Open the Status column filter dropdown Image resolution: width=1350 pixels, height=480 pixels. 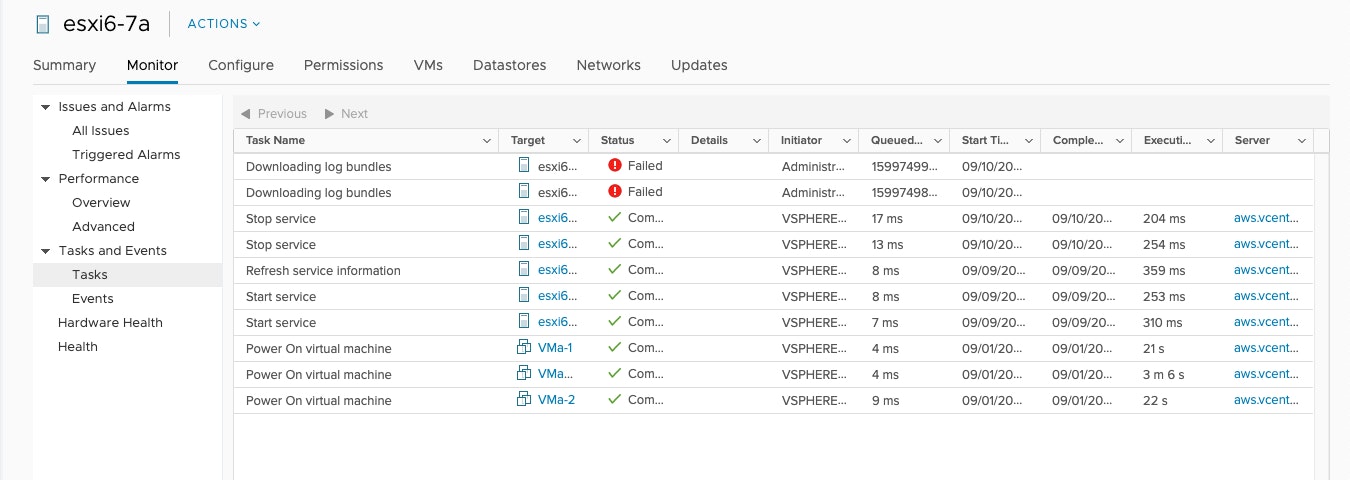tap(667, 141)
